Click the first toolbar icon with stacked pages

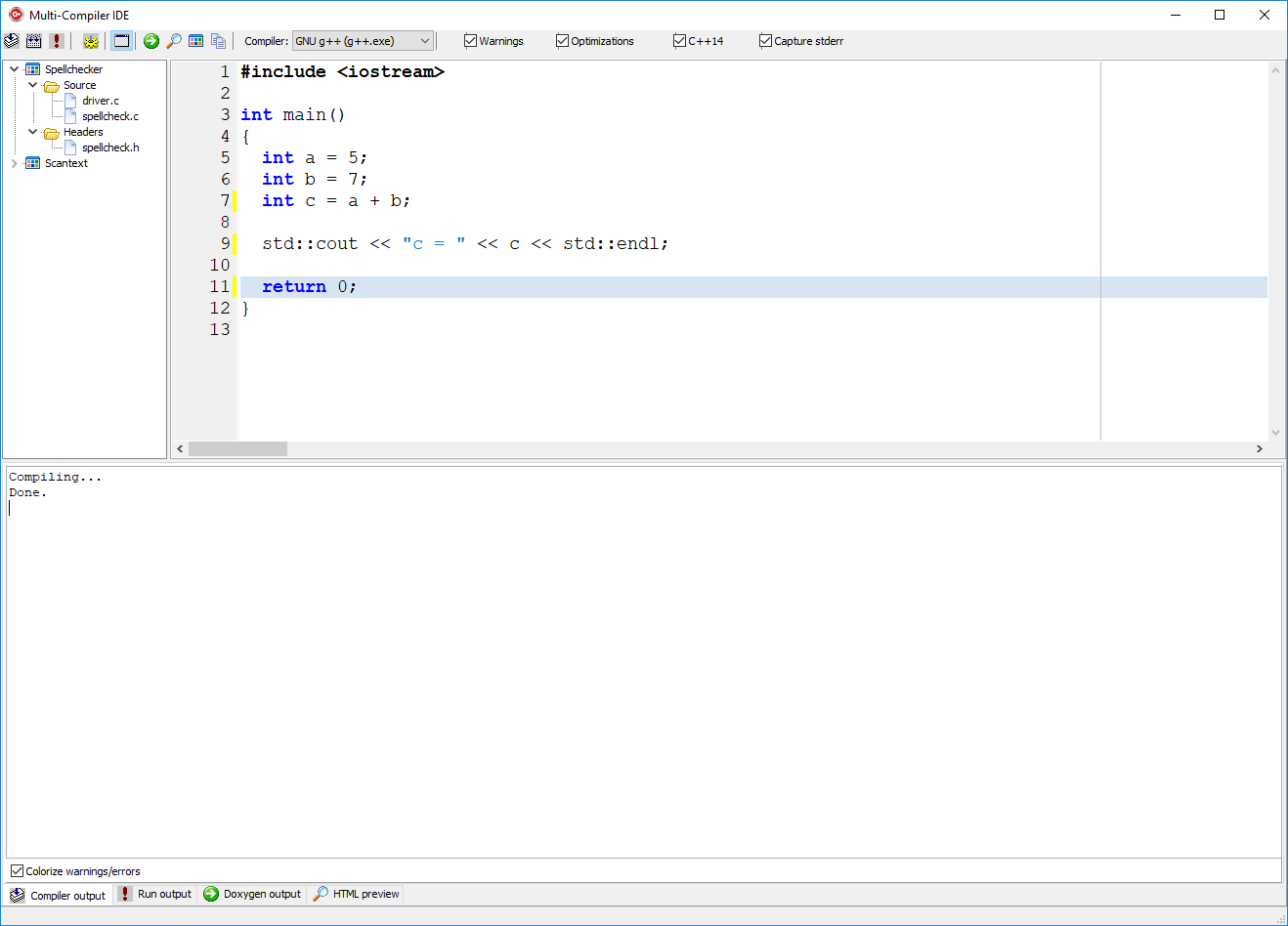click(12, 41)
